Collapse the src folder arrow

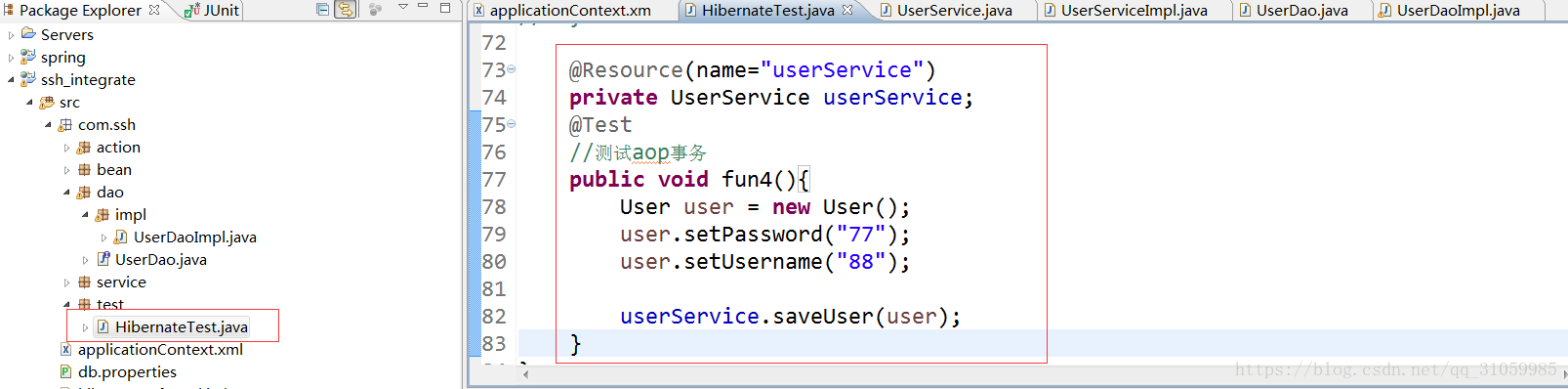point(30,103)
